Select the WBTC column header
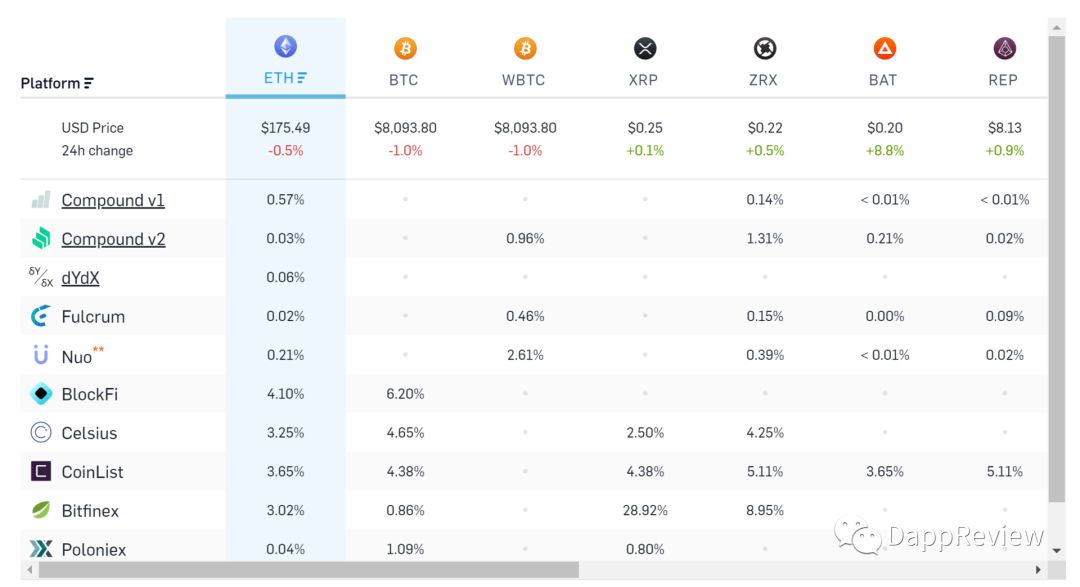The height and width of the screenshot is (587, 1080). click(523, 80)
